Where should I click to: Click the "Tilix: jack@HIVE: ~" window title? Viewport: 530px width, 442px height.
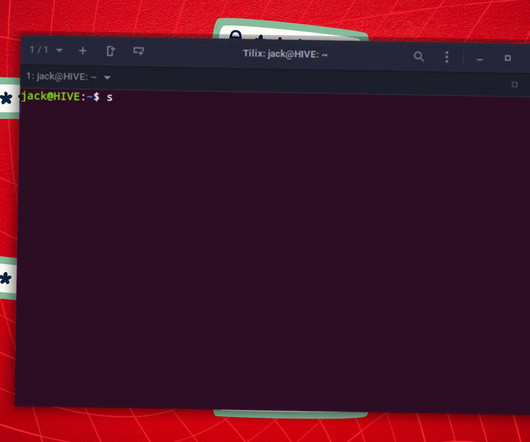pos(285,54)
